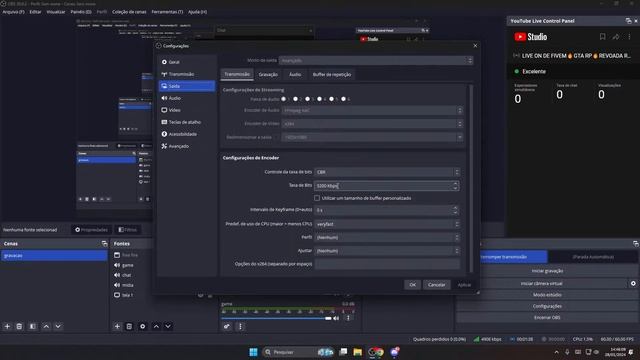
Task: Select audio track 1 radio button
Action: [284, 99]
